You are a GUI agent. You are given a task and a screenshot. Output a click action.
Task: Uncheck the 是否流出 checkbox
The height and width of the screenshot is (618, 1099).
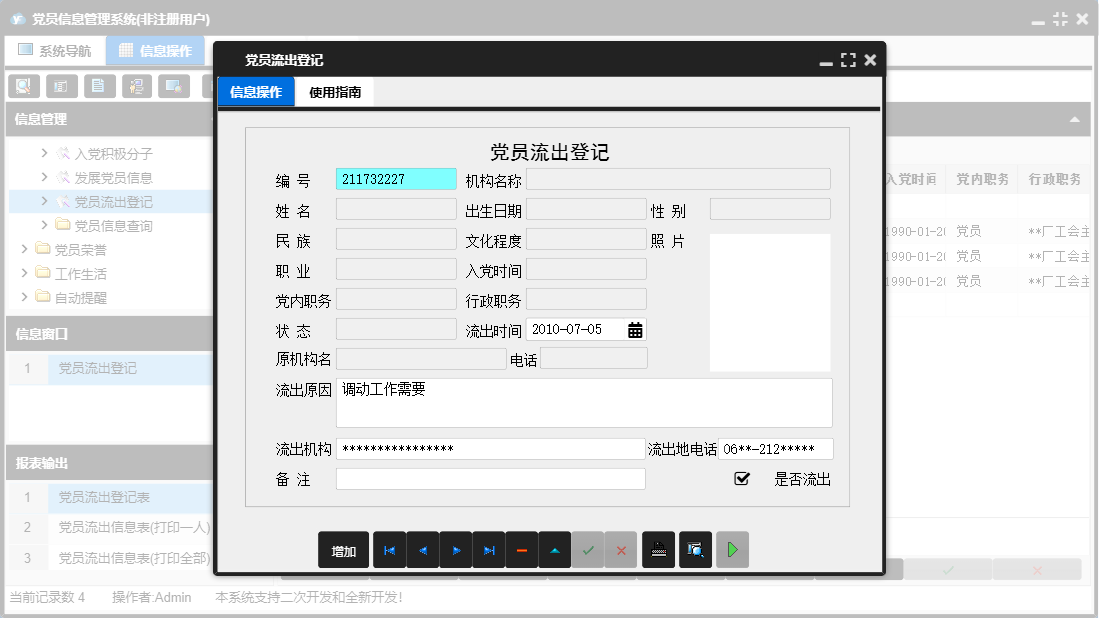click(x=741, y=478)
